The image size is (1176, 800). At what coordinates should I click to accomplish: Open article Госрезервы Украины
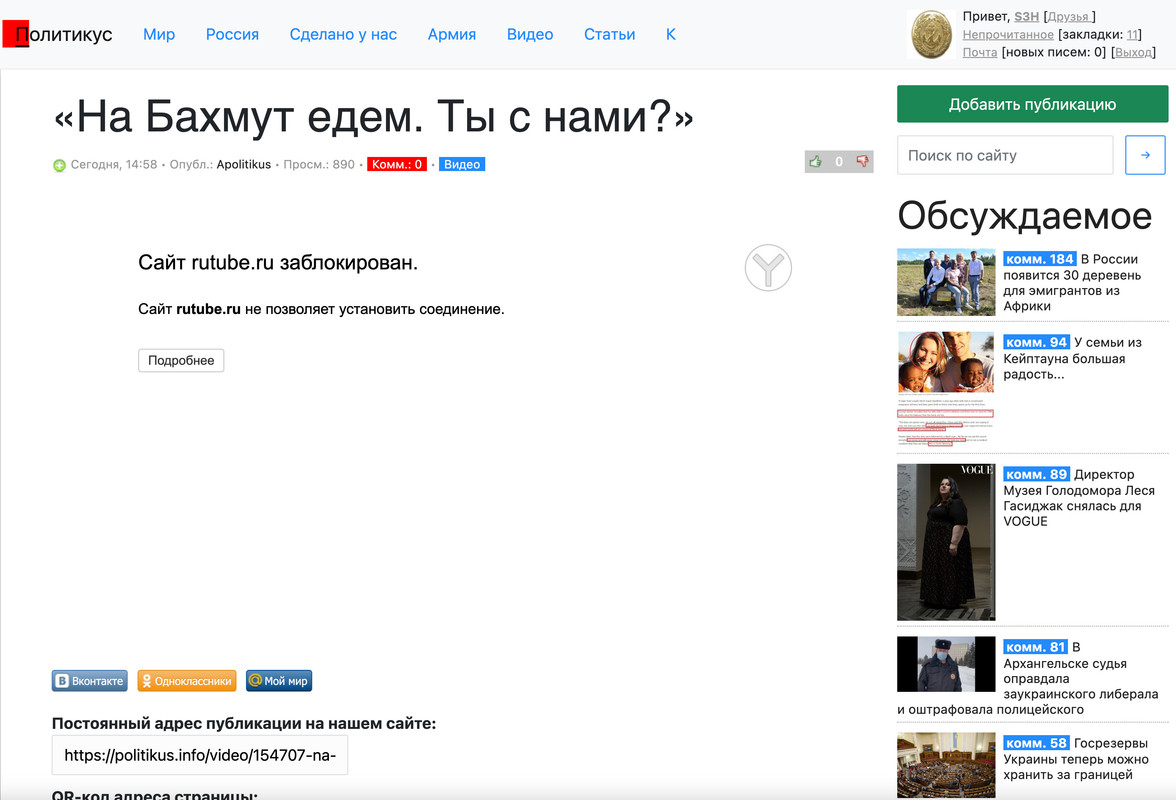tap(1076, 759)
